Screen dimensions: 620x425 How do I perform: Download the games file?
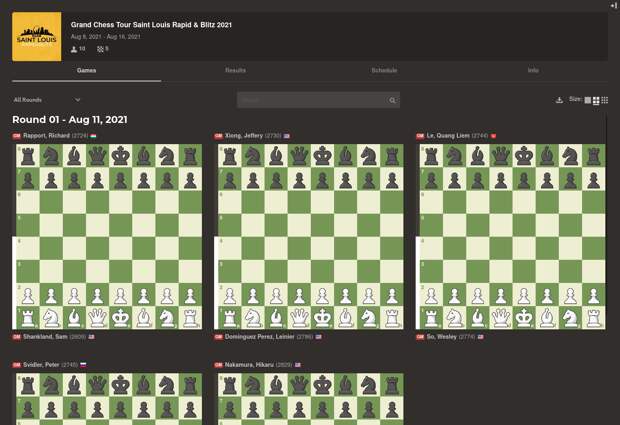(559, 100)
